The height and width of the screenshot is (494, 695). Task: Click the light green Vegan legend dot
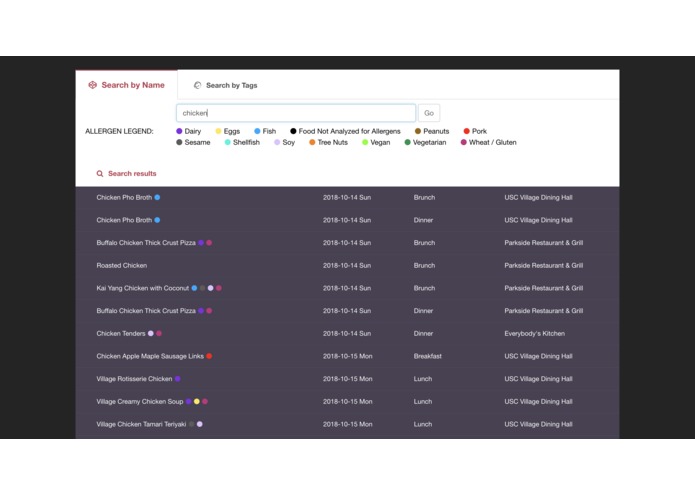click(x=365, y=142)
